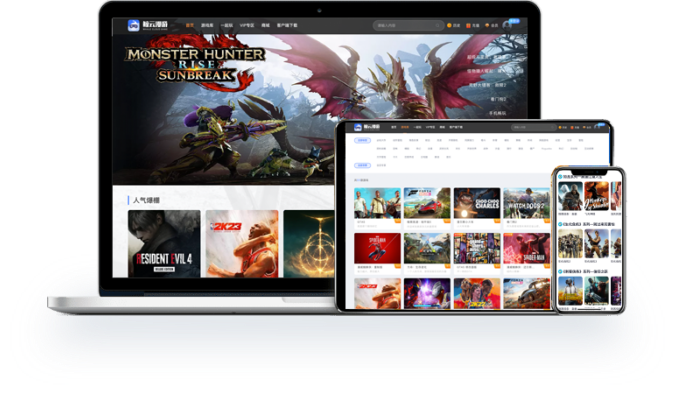
Task: Open the Resident Evil 4 cover on the laptop
Action: [164, 243]
